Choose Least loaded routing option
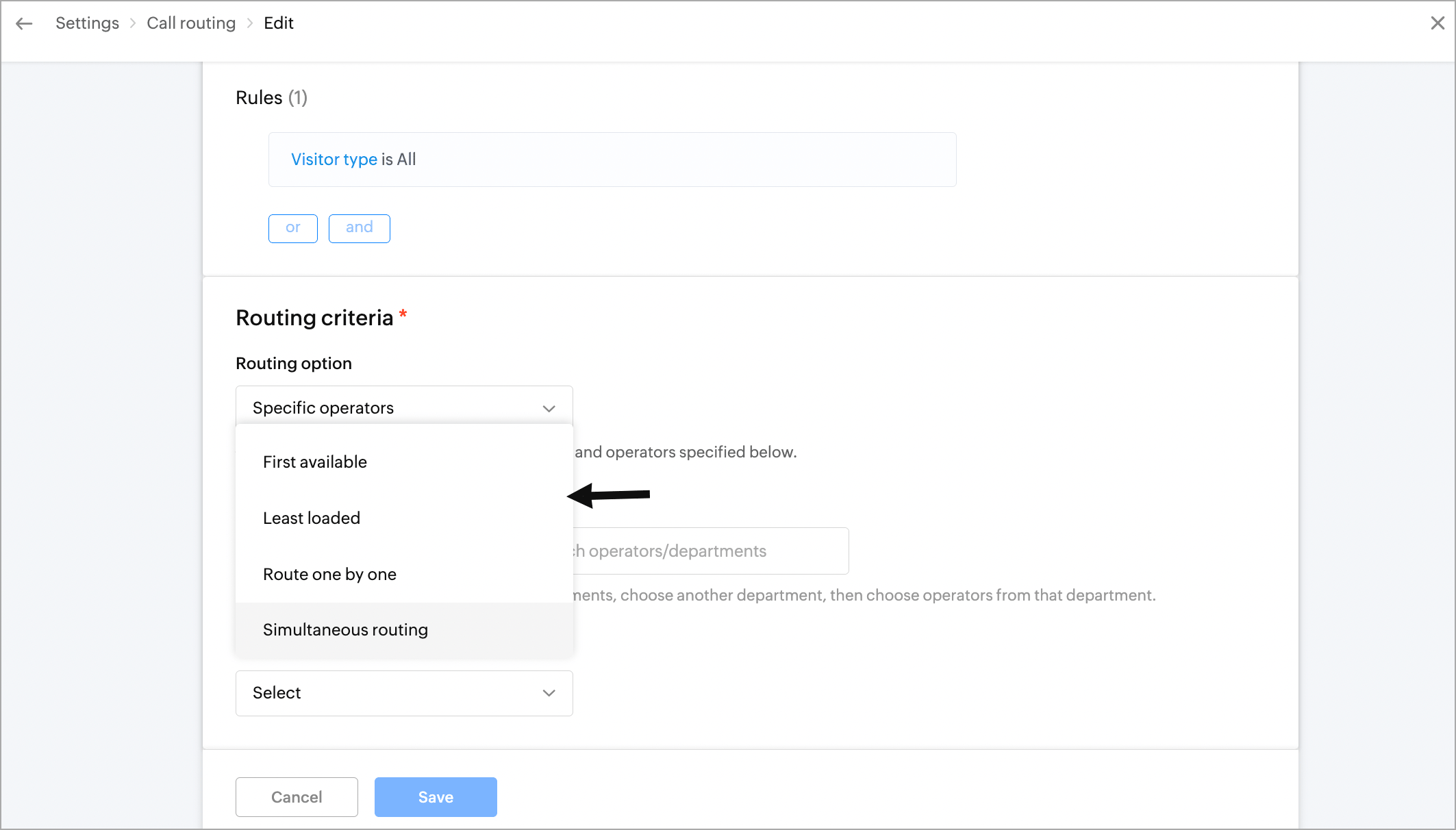Image resolution: width=1456 pixels, height=830 pixels. [312, 518]
